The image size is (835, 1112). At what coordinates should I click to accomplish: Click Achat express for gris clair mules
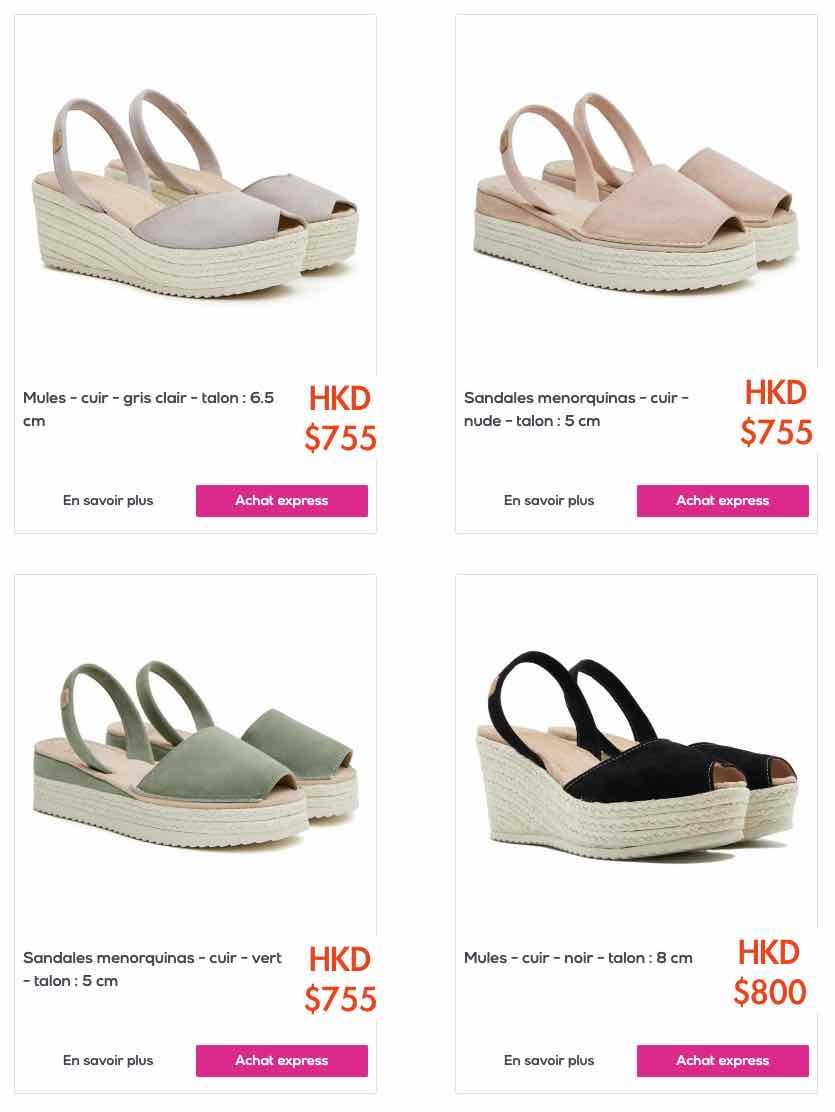[282, 501]
